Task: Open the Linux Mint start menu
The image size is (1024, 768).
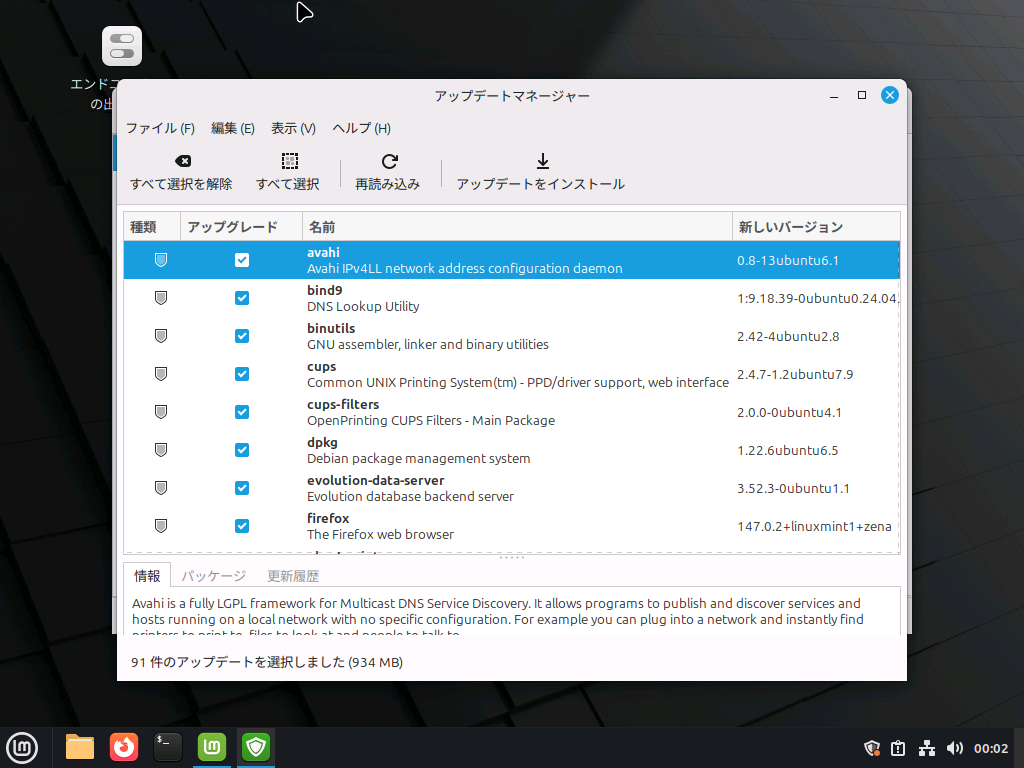Action: click(x=22, y=746)
